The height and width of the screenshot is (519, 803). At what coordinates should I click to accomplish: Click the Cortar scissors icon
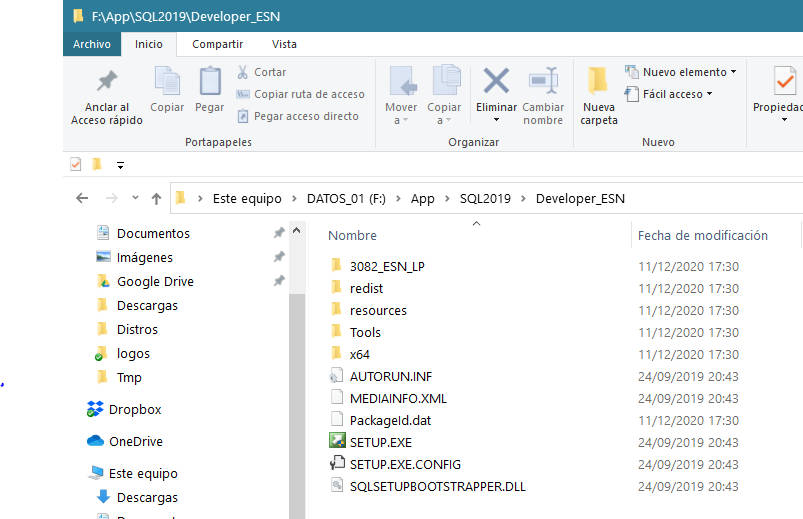click(242, 72)
